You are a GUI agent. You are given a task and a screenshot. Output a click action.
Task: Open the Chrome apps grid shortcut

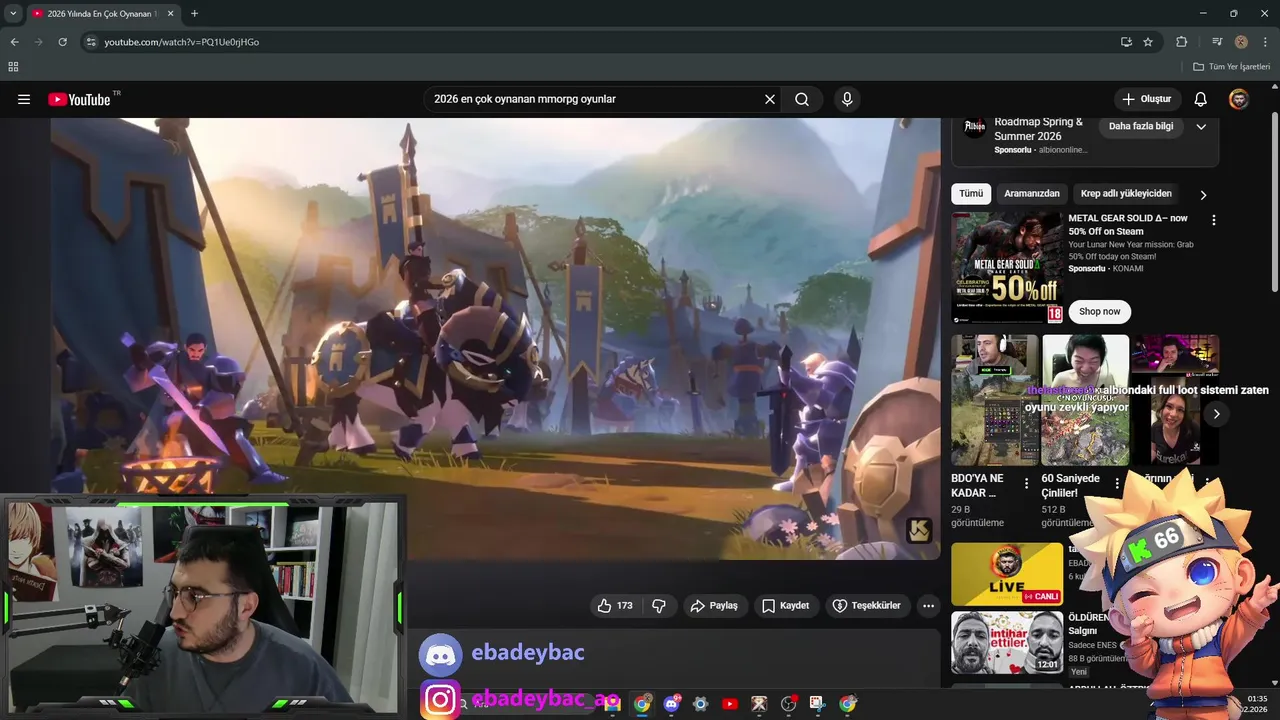(x=13, y=67)
